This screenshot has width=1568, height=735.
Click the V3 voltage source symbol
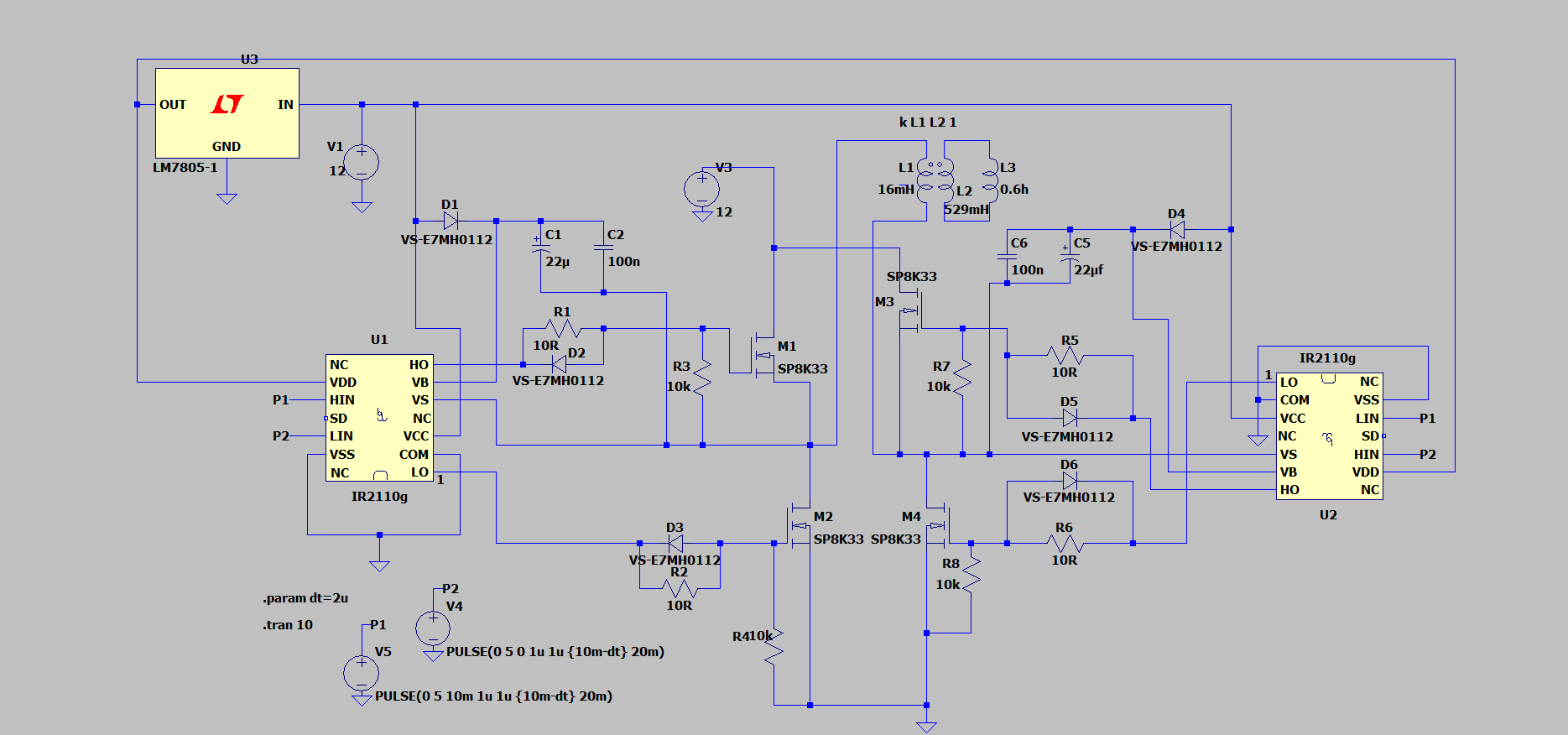pos(701,189)
